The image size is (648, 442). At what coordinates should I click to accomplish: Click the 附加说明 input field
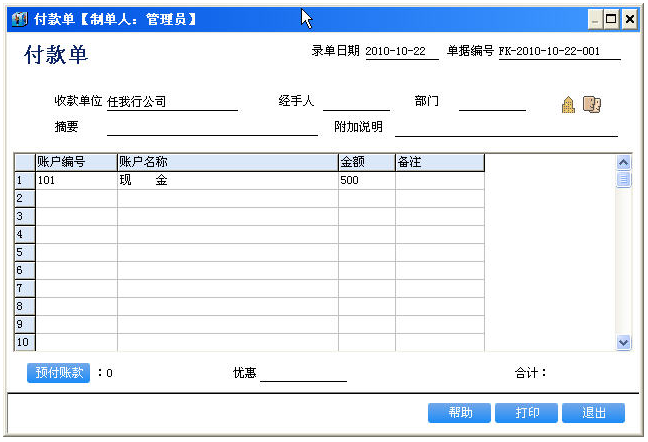pos(506,127)
